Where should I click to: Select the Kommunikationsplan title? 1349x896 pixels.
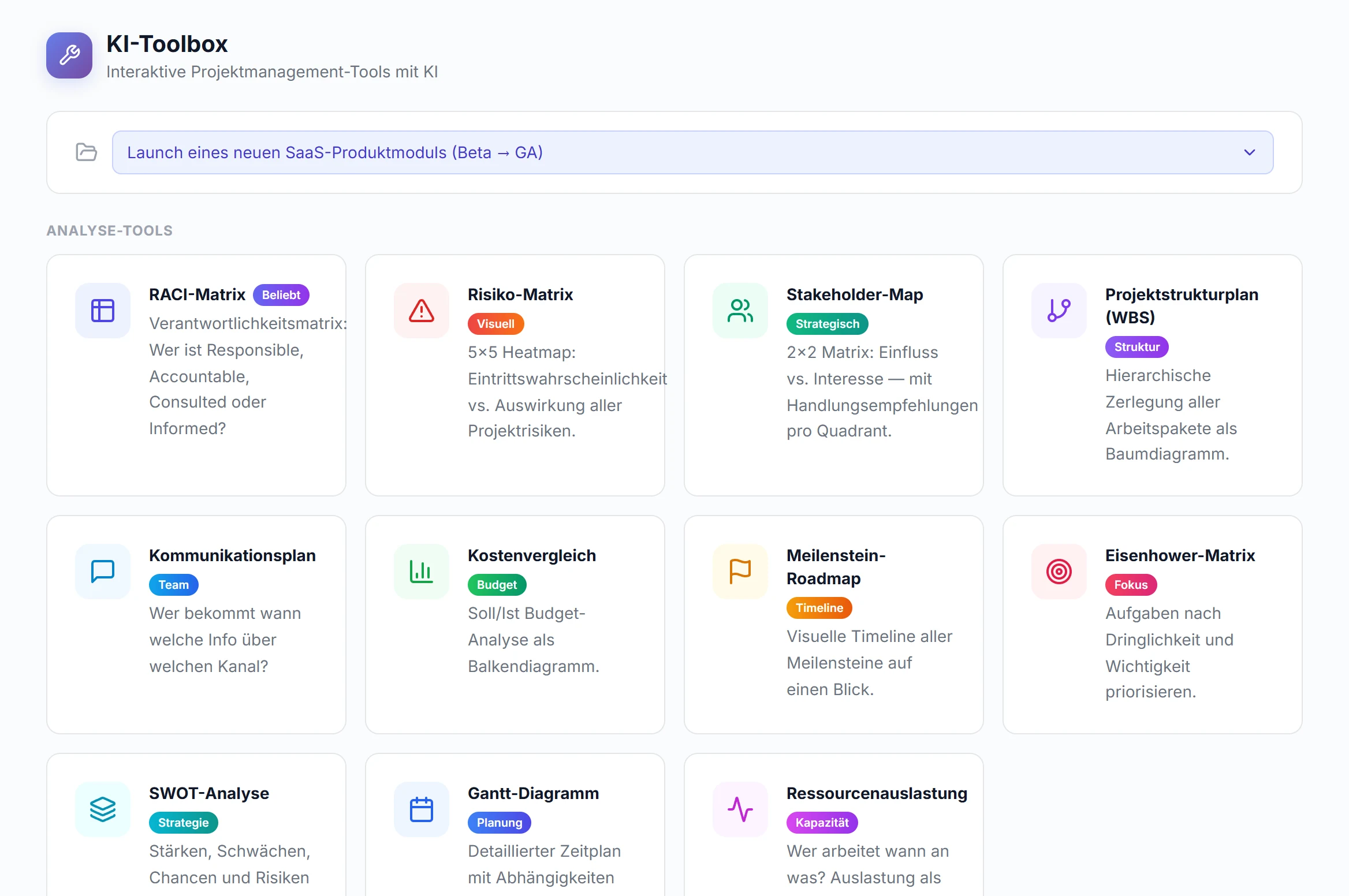click(232, 555)
